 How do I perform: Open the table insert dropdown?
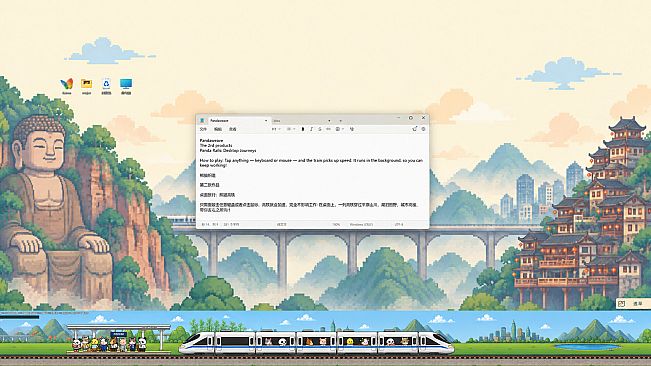click(340, 129)
